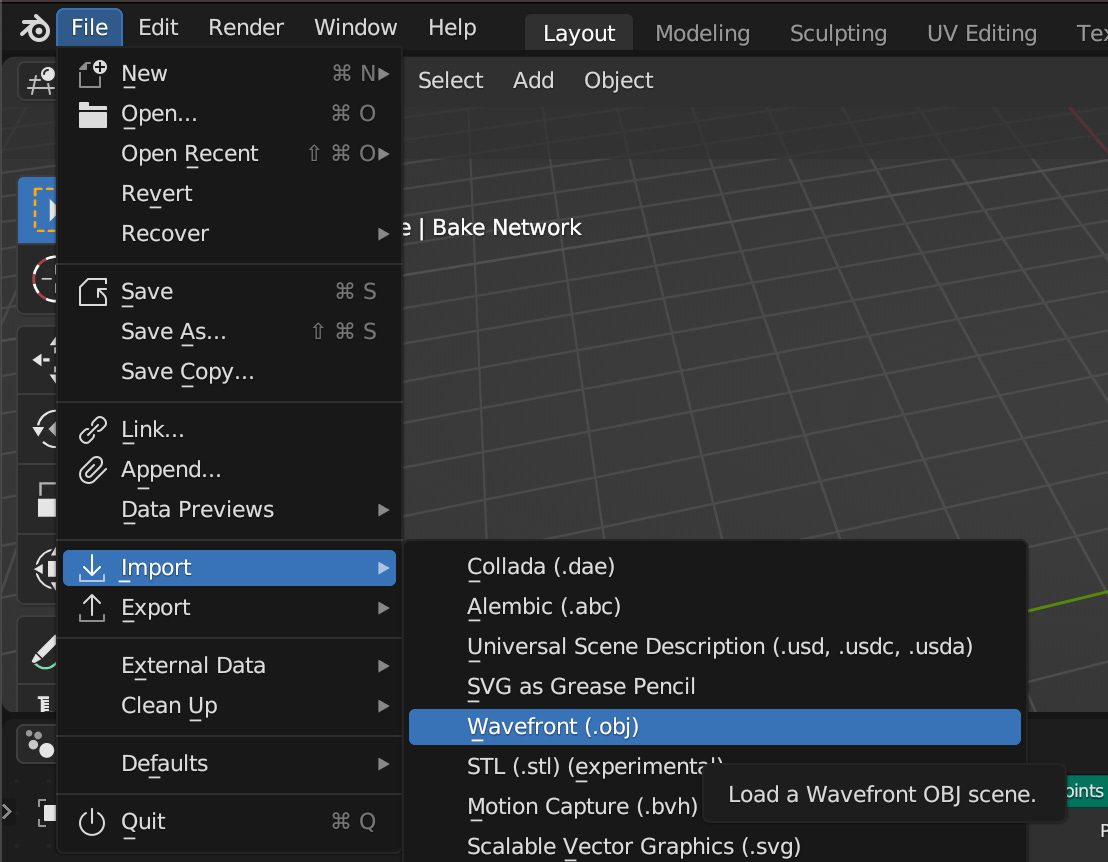Select Import in the File menu
This screenshot has width=1108, height=862.
pos(229,568)
